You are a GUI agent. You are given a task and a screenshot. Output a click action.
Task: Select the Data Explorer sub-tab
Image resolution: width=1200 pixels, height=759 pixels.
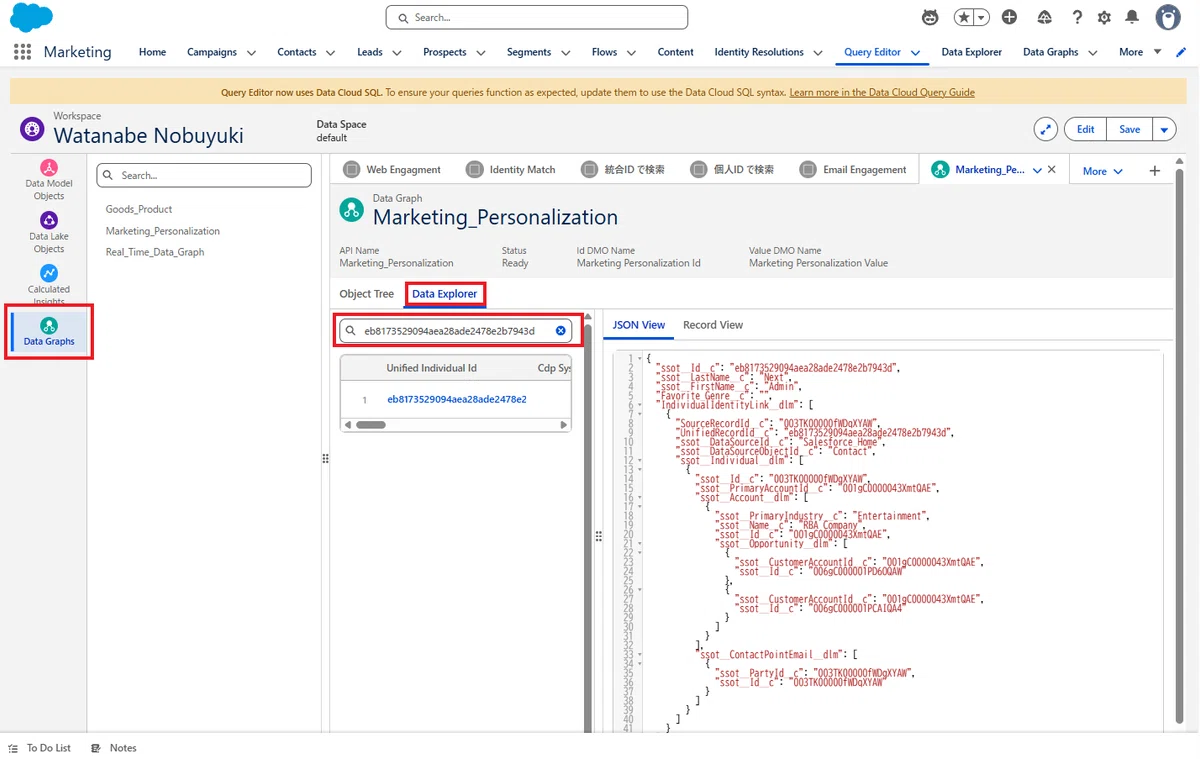(x=445, y=294)
